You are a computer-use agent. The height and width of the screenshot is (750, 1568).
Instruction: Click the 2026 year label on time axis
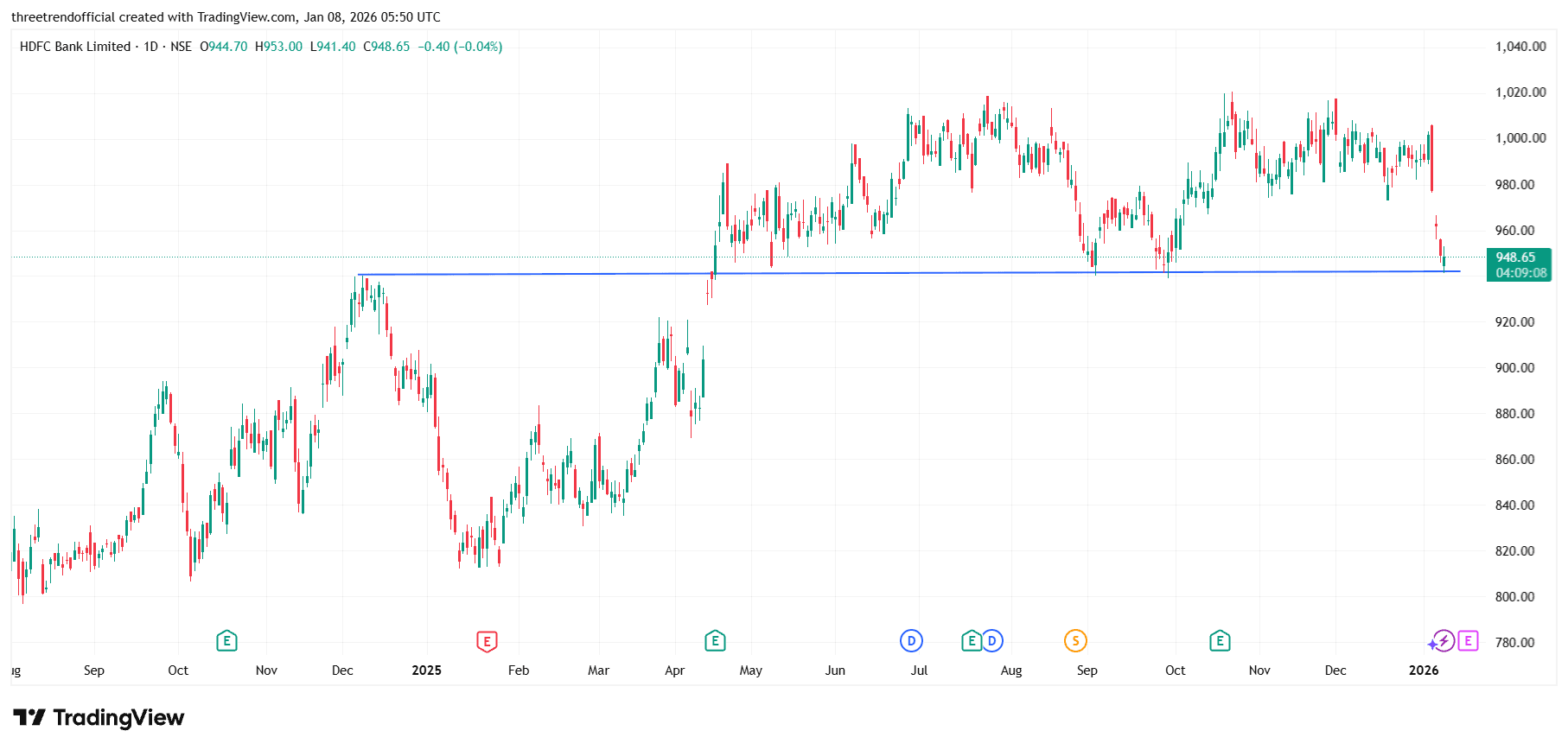1424,671
